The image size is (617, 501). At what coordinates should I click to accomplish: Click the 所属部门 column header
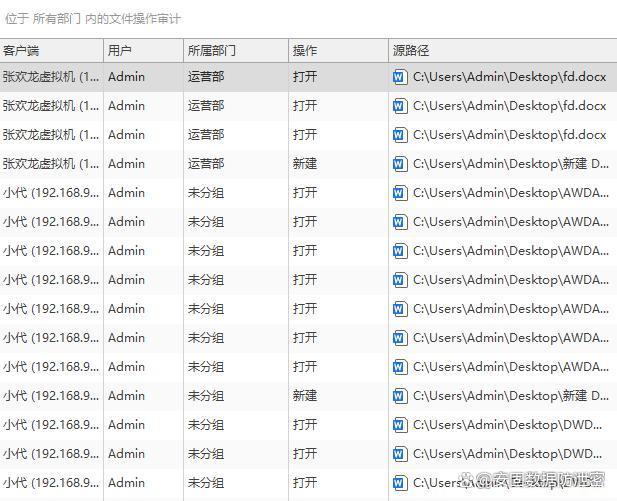click(x=236, y=50)
